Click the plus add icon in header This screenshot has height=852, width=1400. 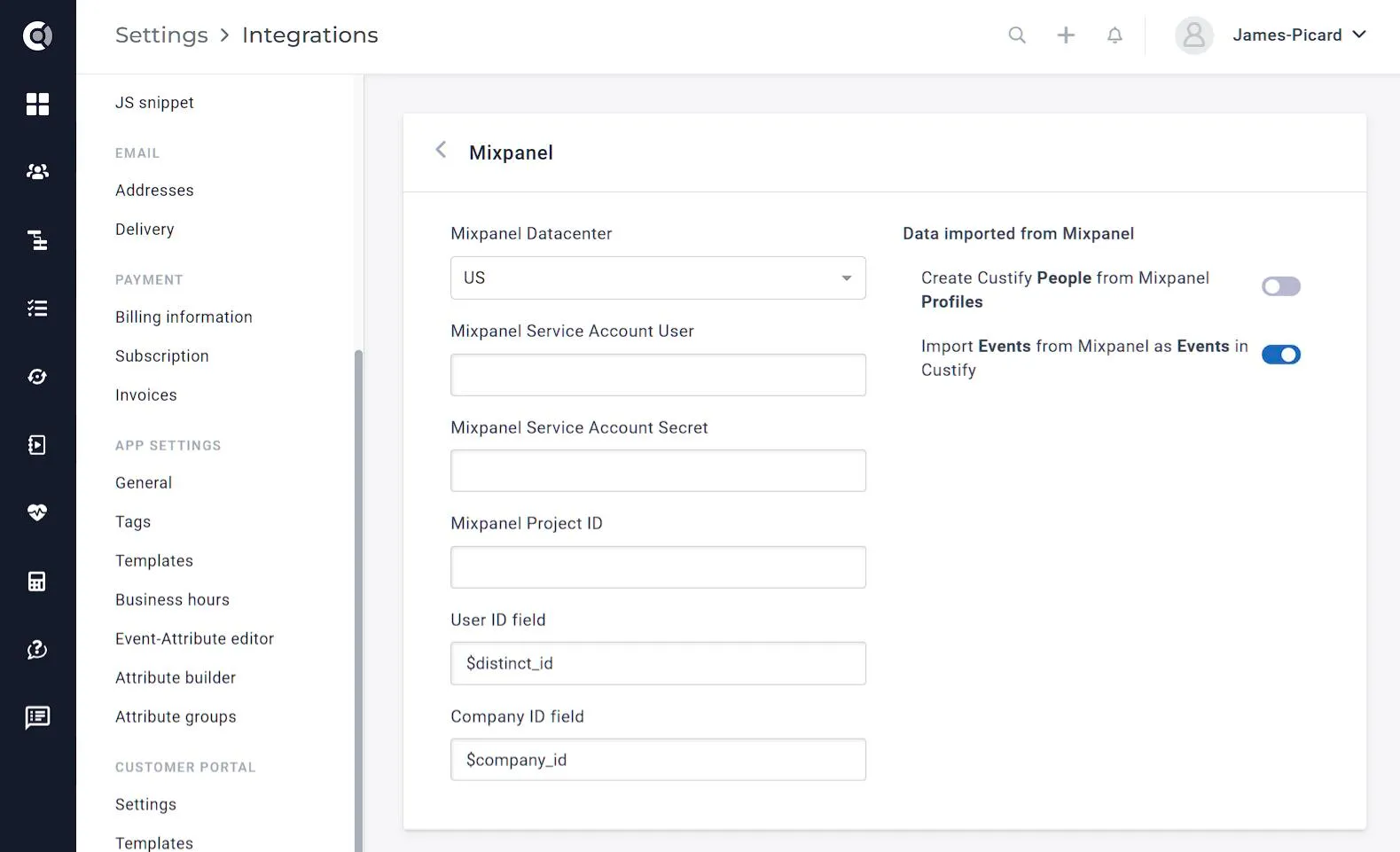click(1066, 35)
